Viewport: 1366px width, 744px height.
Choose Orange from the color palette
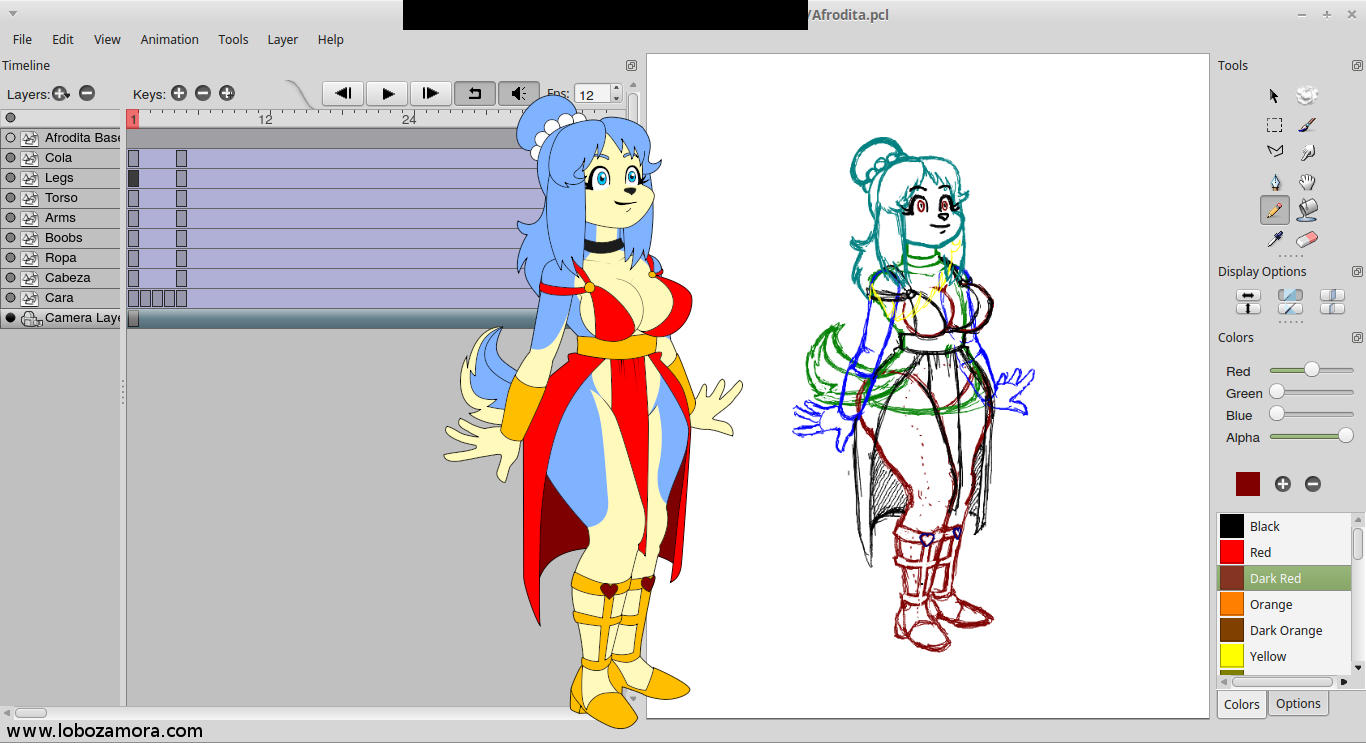click(x=1270, y=605)
